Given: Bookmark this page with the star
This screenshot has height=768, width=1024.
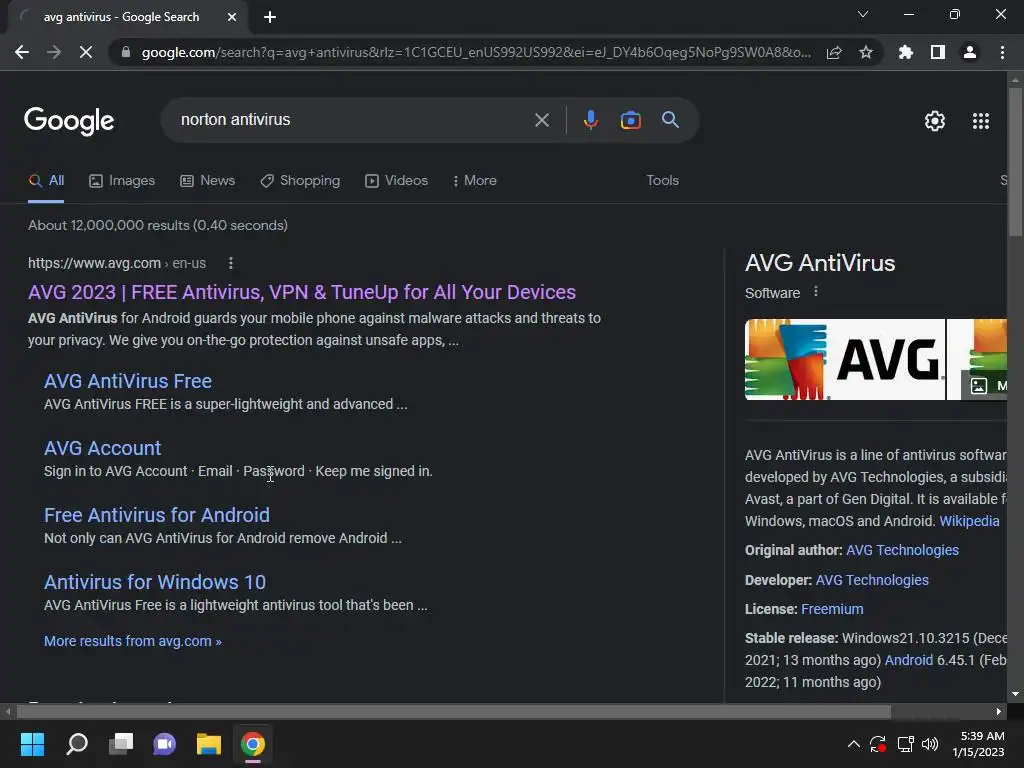Looking at the screenshot, I should [x=866, y=52].
